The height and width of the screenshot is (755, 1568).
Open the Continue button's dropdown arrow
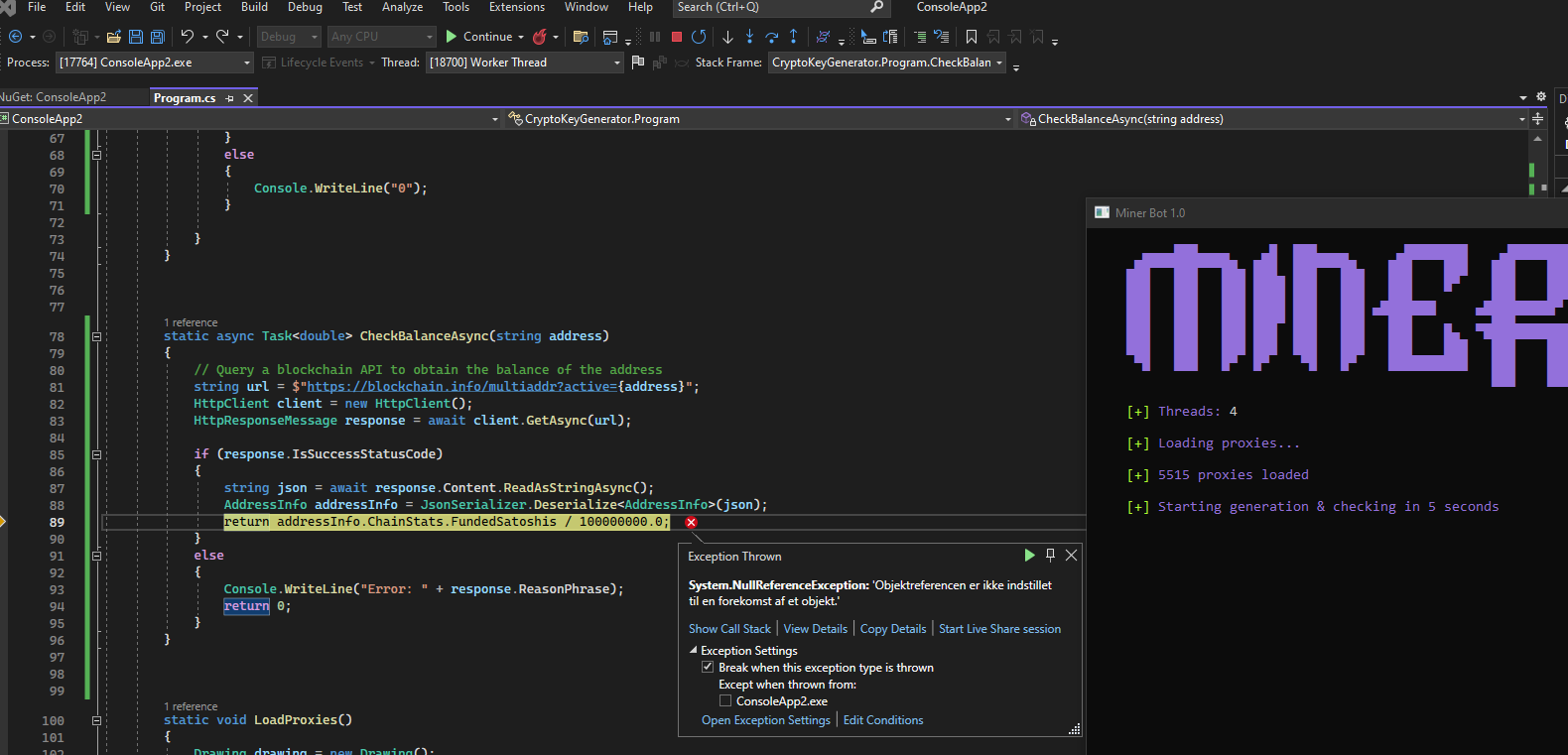(521, 37)
